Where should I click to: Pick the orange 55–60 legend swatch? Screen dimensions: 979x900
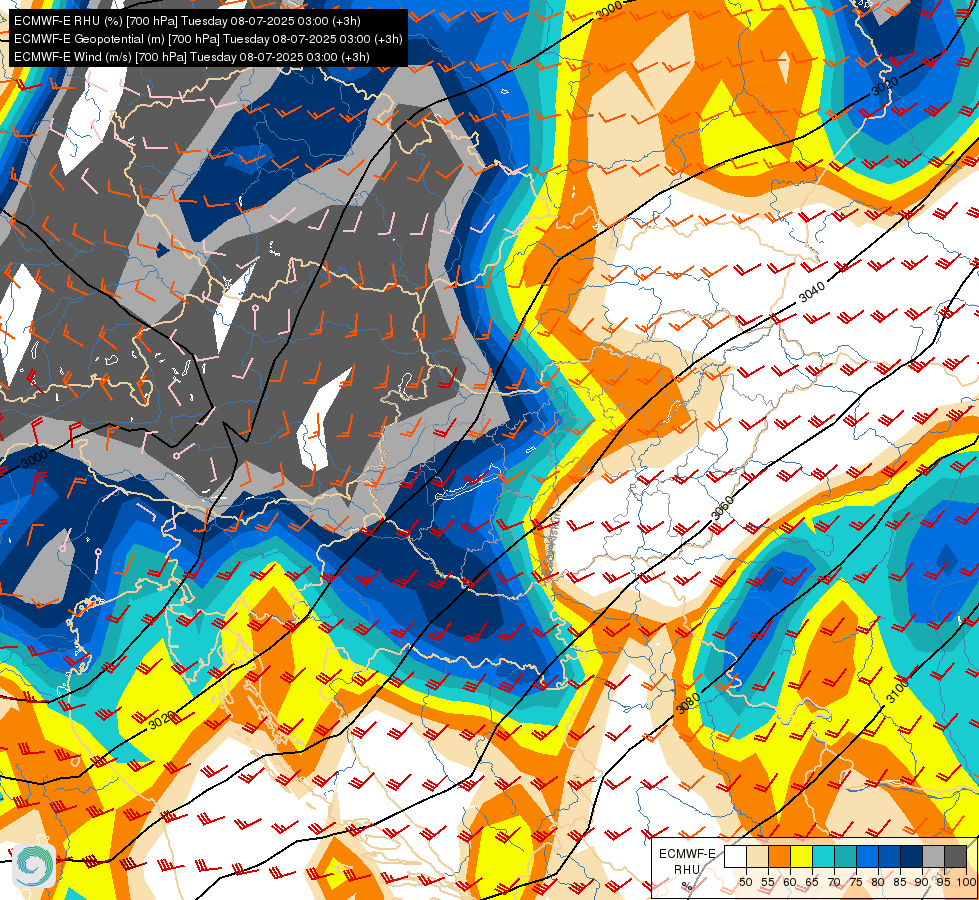click(x=779, y=856)
